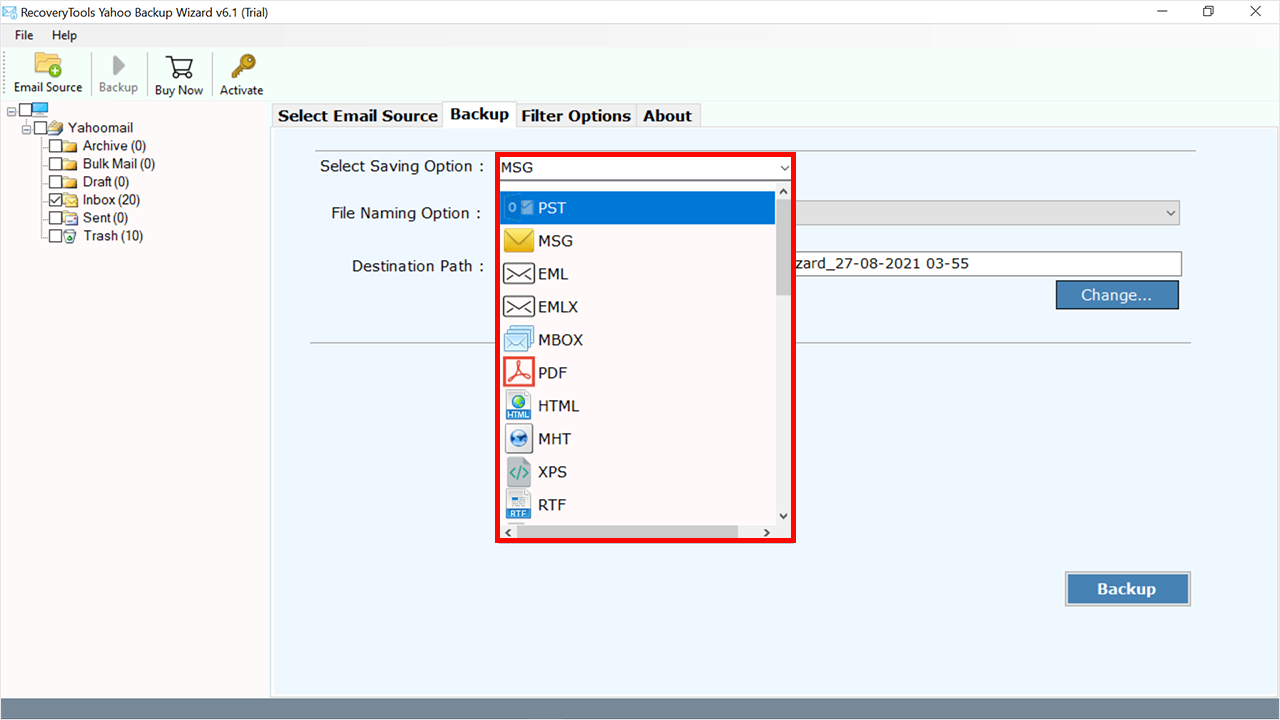Viewport: 1280px width, 720px height.
Task: Collapse the Select Saving Option dropdown
Action: (784, 168)
